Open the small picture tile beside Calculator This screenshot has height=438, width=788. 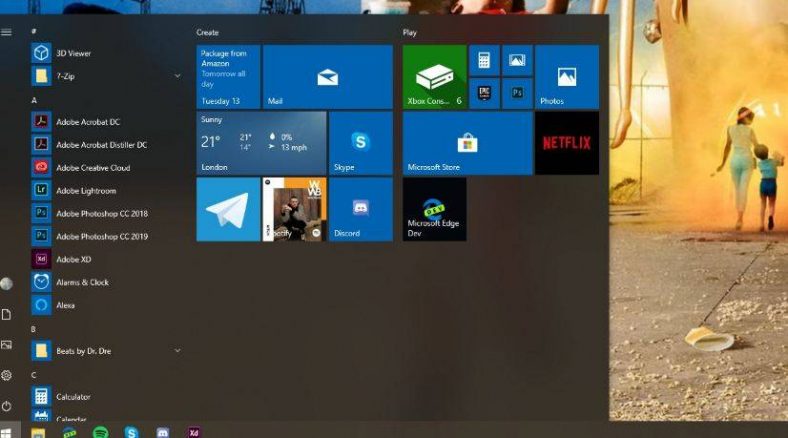(x=517, y=60)
